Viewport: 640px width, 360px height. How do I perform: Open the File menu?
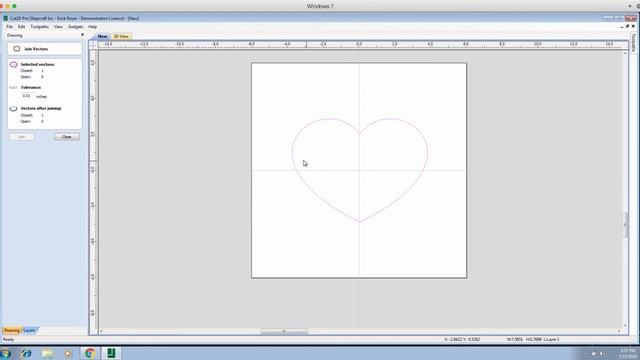9,27
